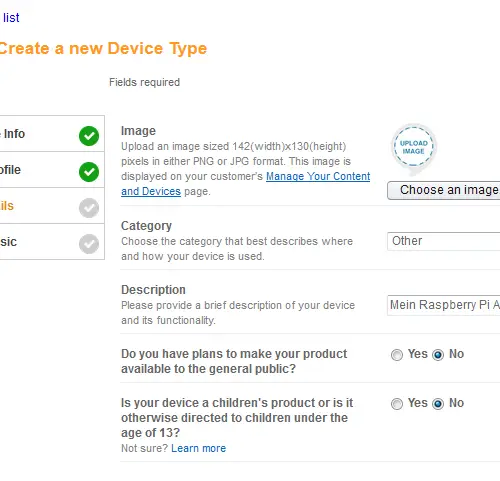Screen dimensions: 500x481
Task: Click the grey checkmark on the third sidebar step
Action: click(x=89, y=208)
